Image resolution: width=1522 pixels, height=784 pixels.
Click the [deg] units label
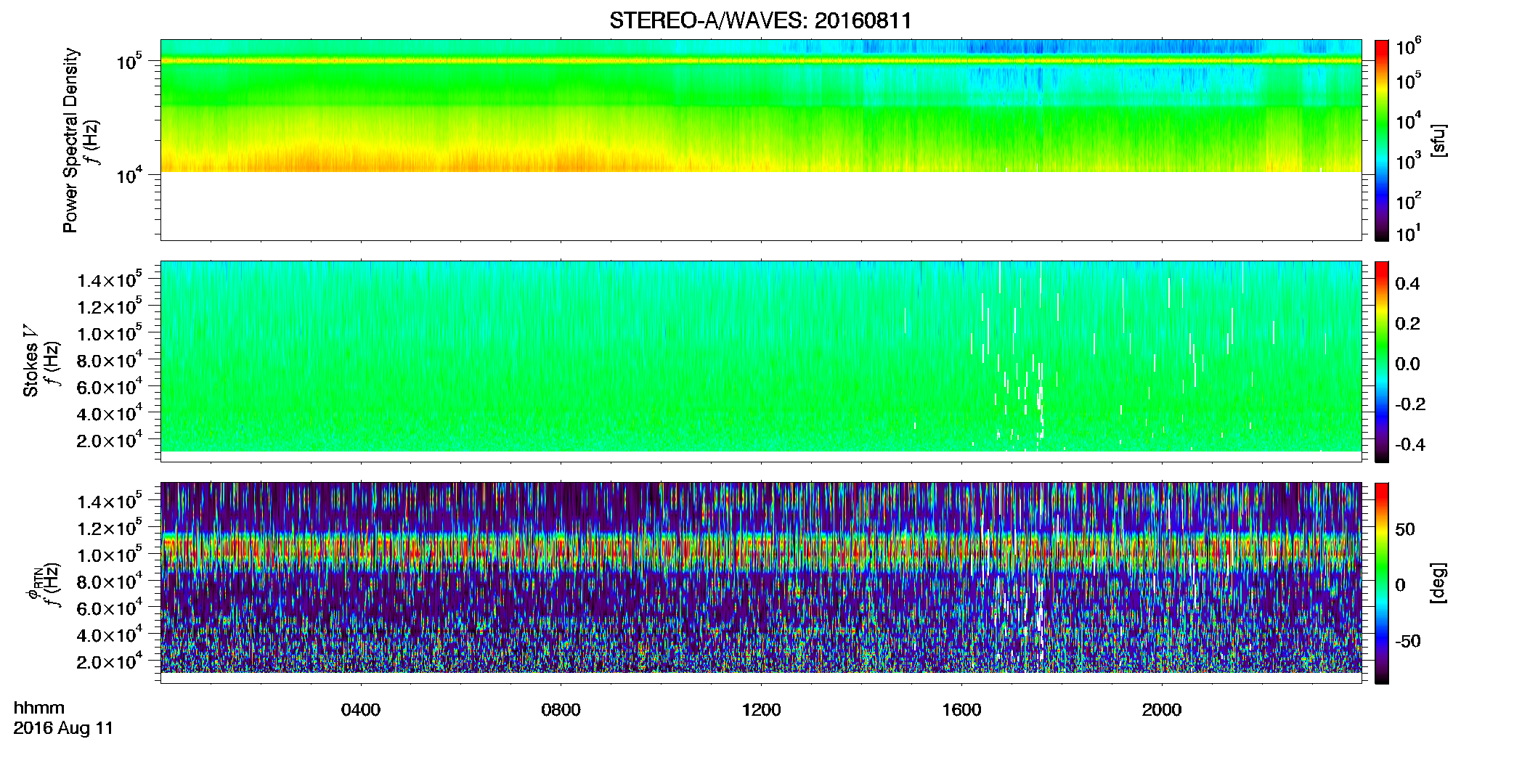pyautogui.click(x=1439, y=583)
